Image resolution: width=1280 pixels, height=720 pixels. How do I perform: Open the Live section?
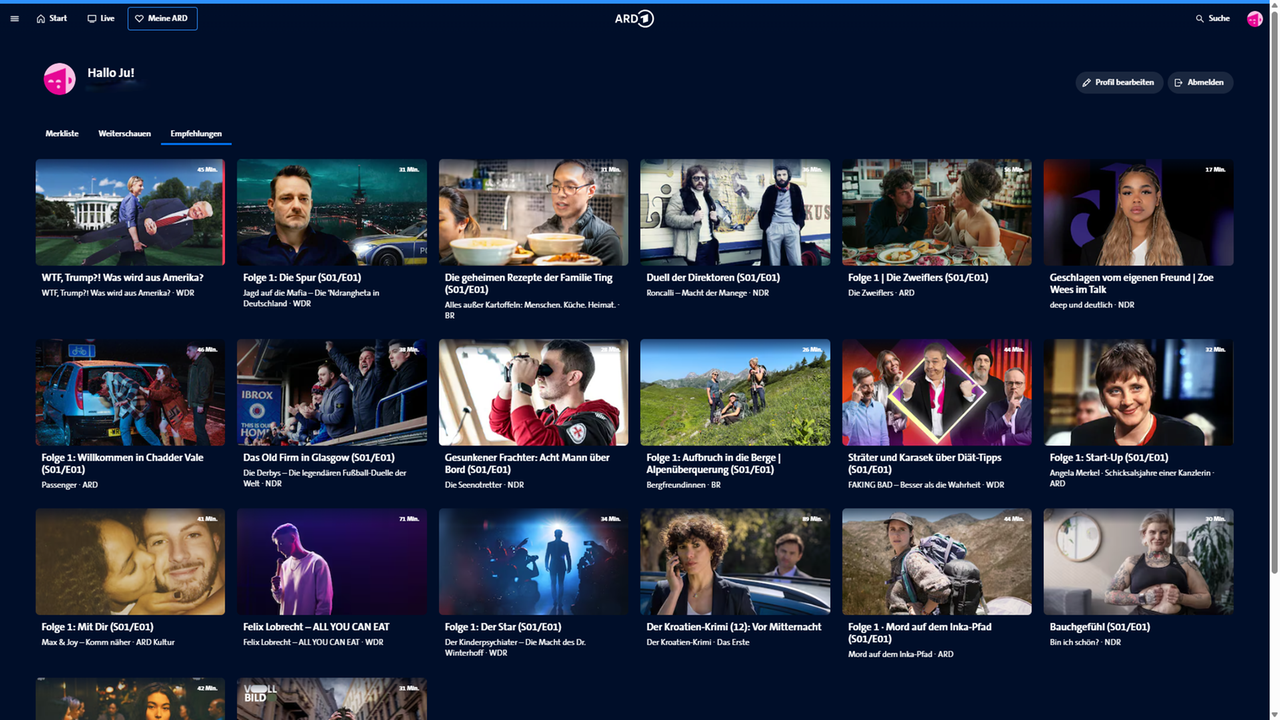(x=101, y=18)
